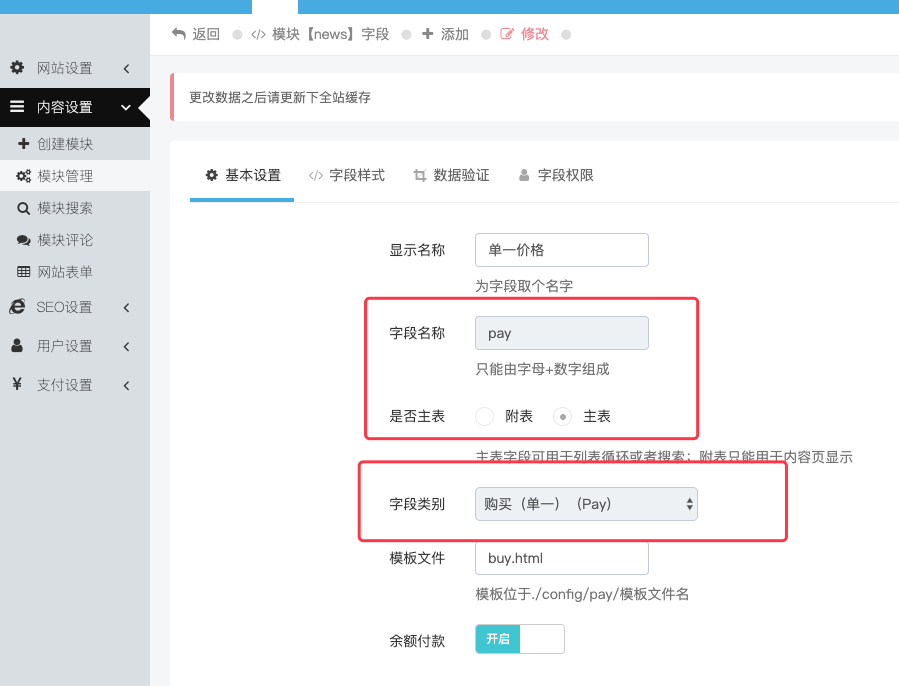Click the 添加 link
The height and width of the screenshot is (686, 899).
click(x=455, y=34)
